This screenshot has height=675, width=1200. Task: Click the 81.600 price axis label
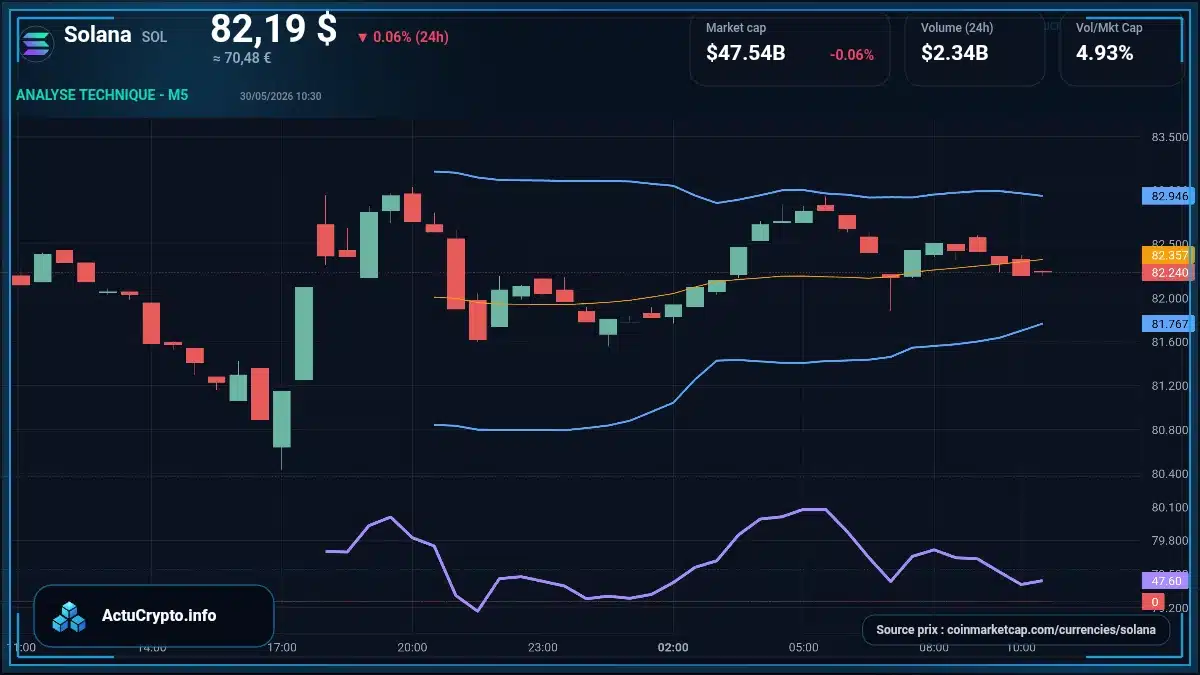pos(1169,342)
